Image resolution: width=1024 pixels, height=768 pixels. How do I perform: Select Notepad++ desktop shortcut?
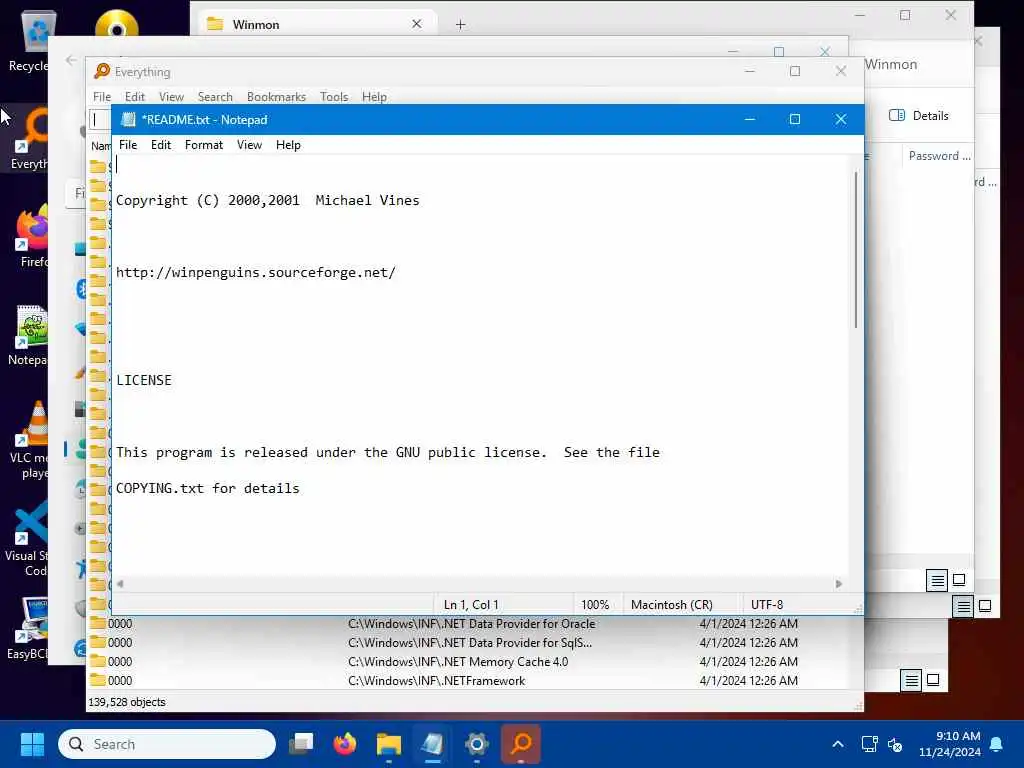(29, 335)
